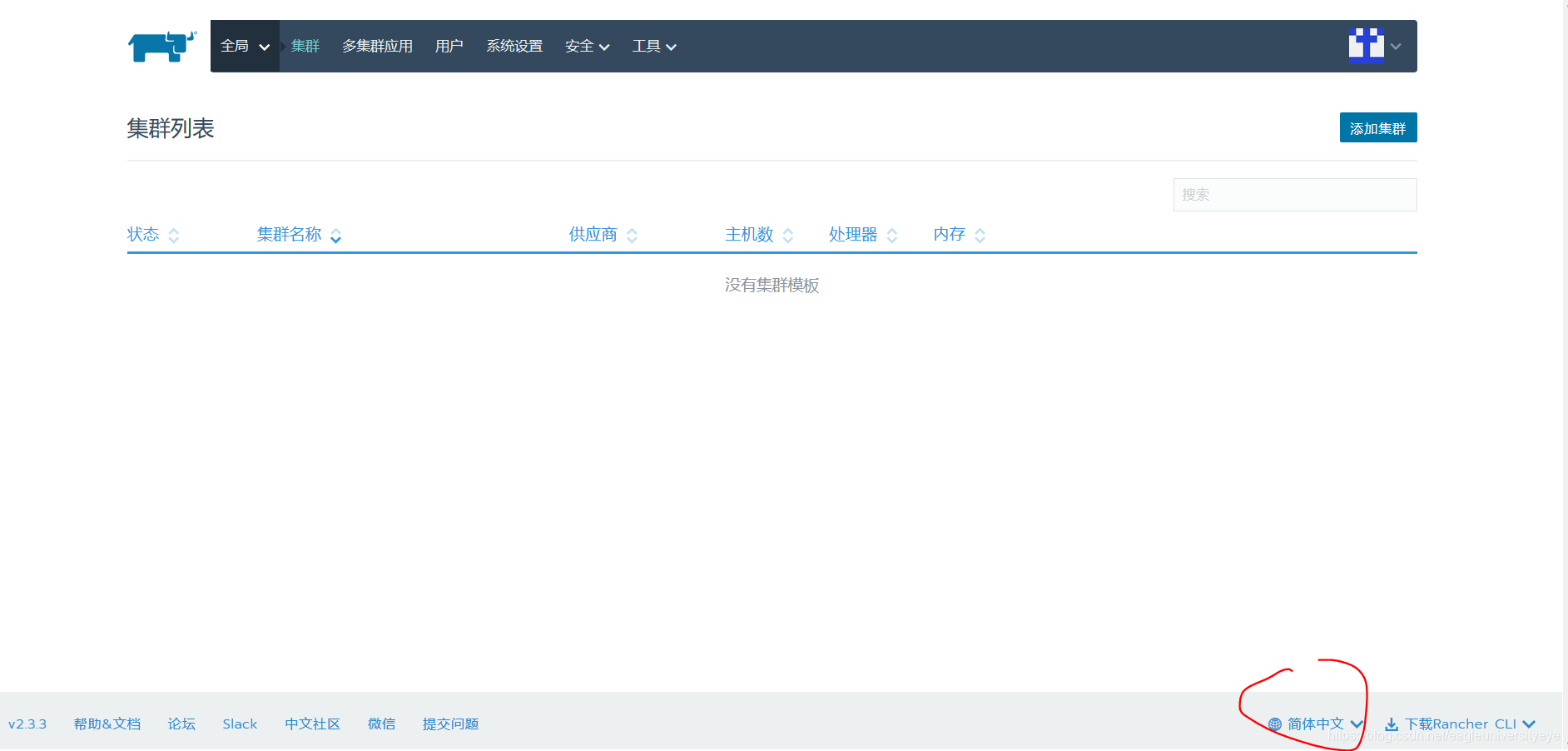Open the user avatar menu
This screenshot has width=1568, height=751.
[x=1367, y=46]
